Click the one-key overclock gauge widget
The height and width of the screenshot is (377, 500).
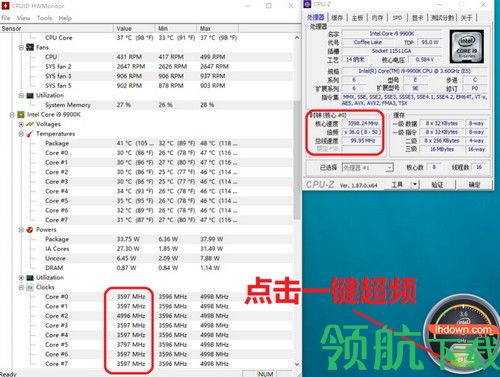click(463, 333)
